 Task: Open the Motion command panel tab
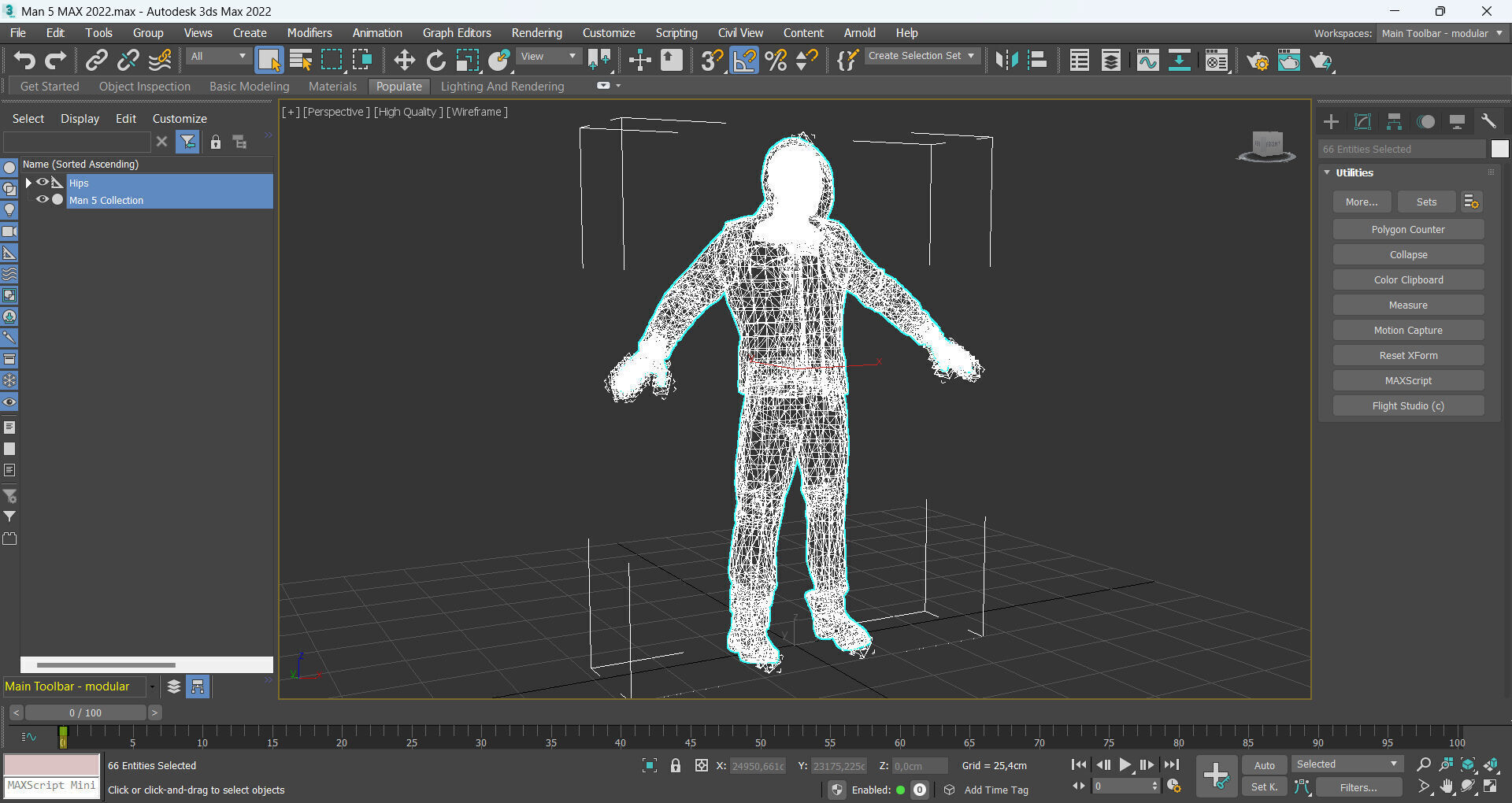[x=1425, y=121]
